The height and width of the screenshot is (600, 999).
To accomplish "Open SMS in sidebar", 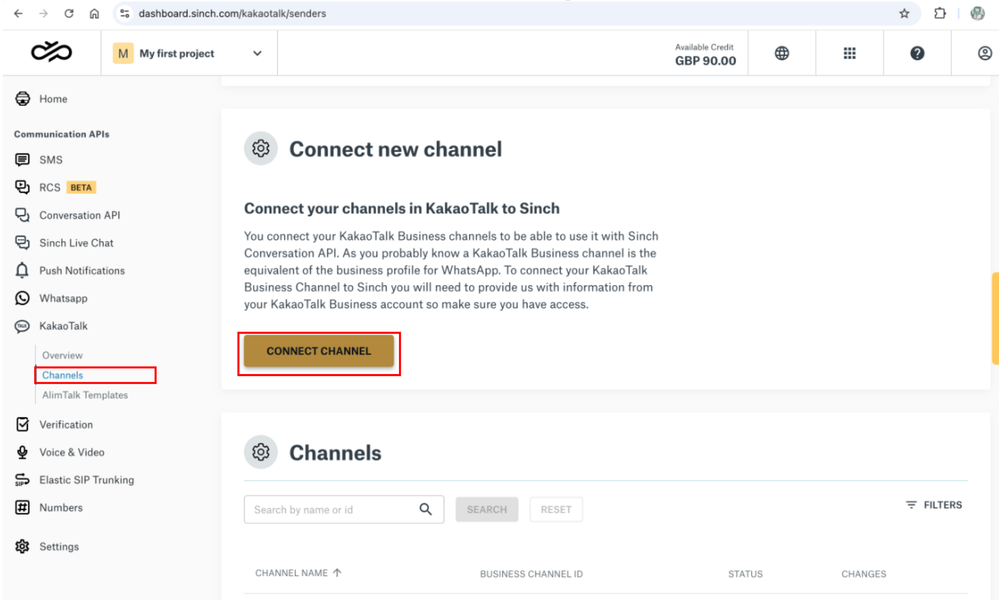I will pos(38,160).
